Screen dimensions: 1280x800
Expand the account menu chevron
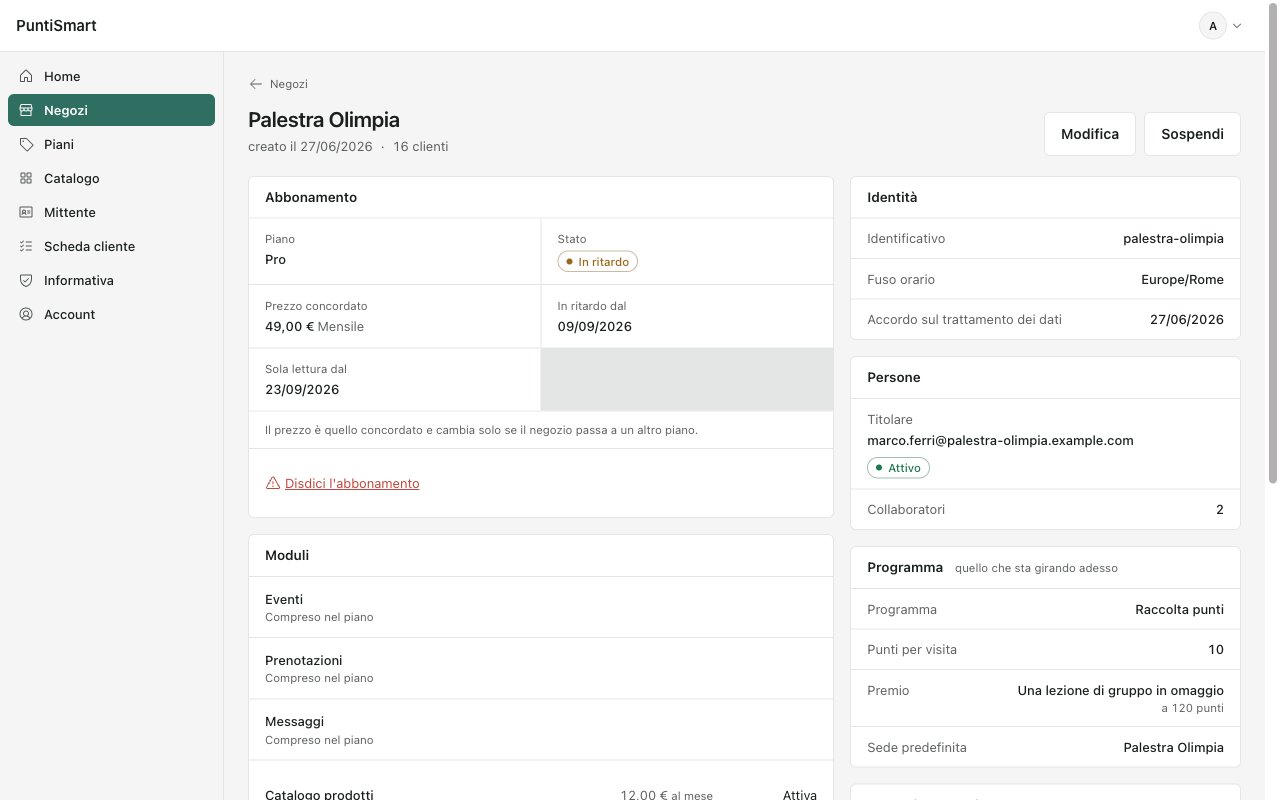(x=1237, y=26)
